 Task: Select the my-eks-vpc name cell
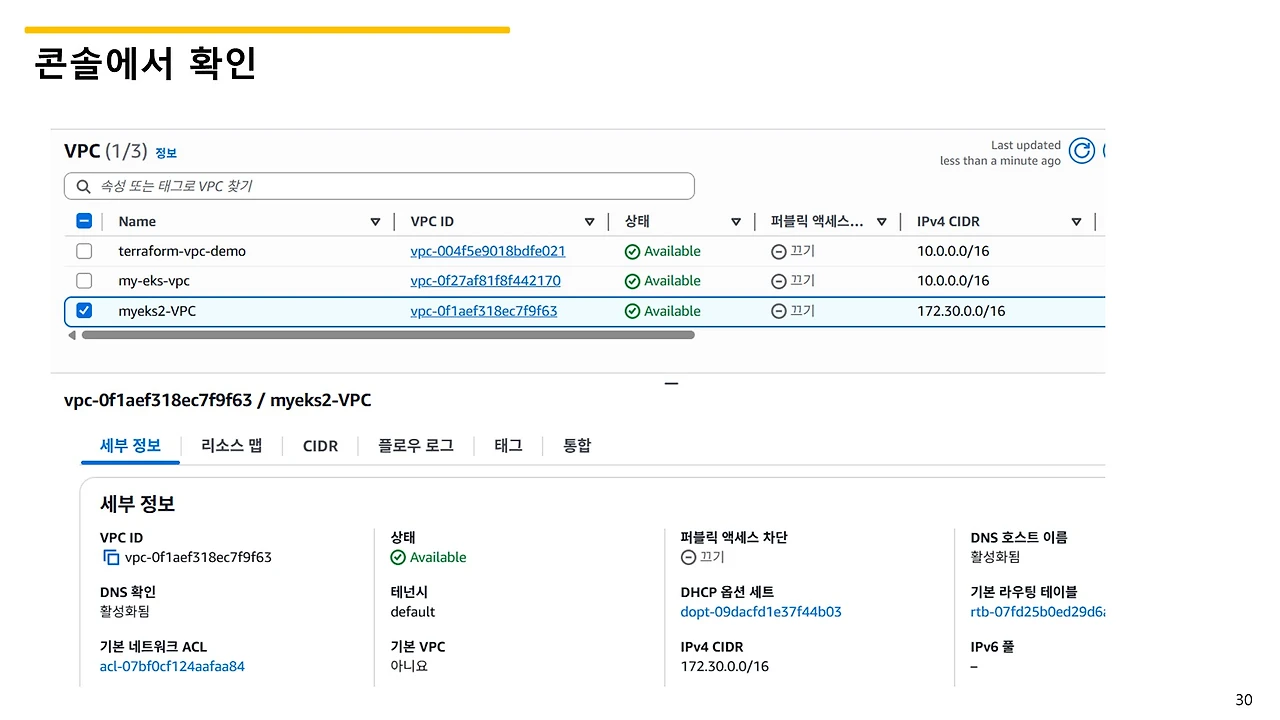point(154,281)
